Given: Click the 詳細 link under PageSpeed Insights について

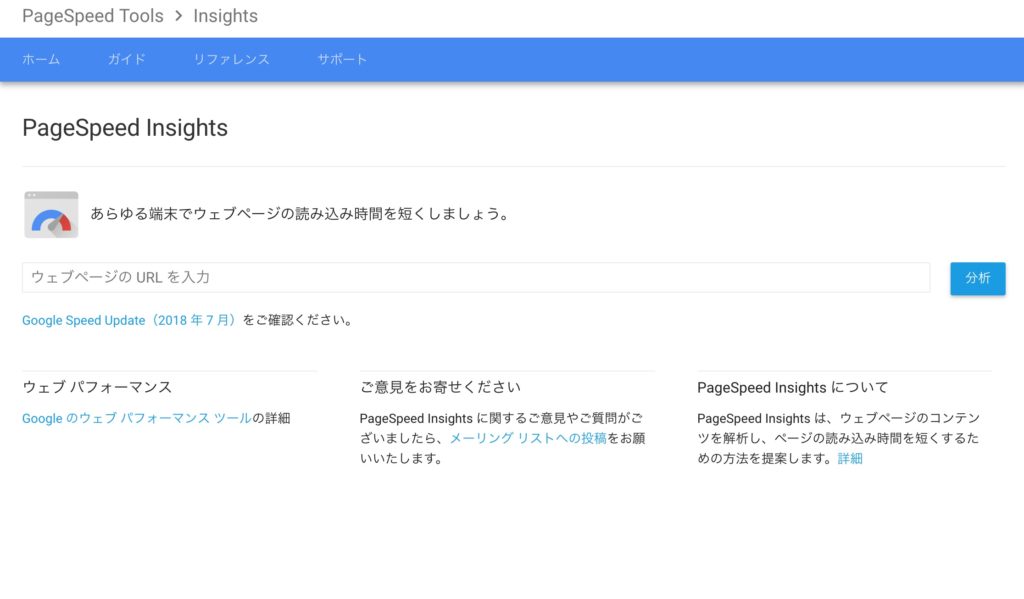Looking at the screenshot, I should 850,459.
